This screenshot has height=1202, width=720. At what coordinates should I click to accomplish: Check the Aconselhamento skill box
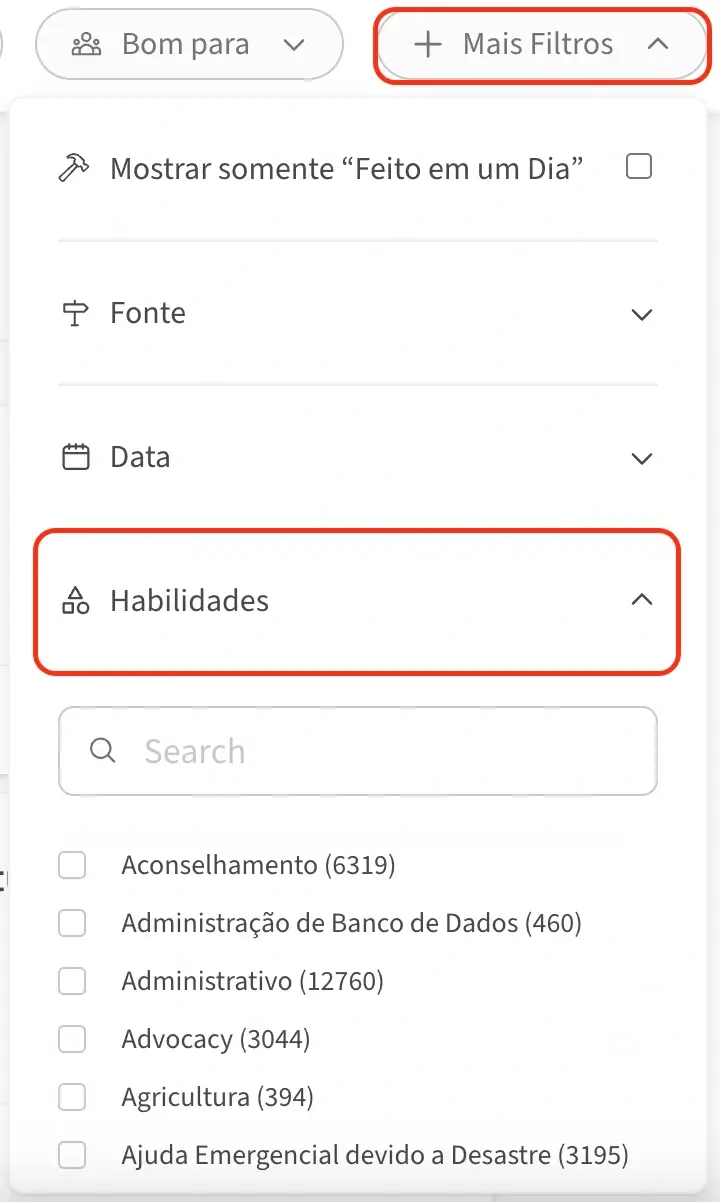click(72, 866)
